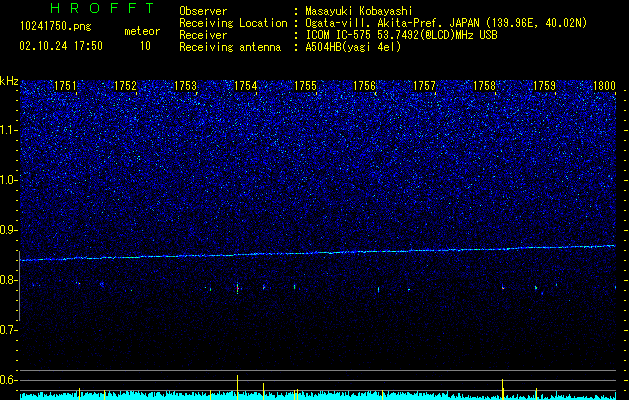Click the 1.0 kHz frequency label

point(8,180)
